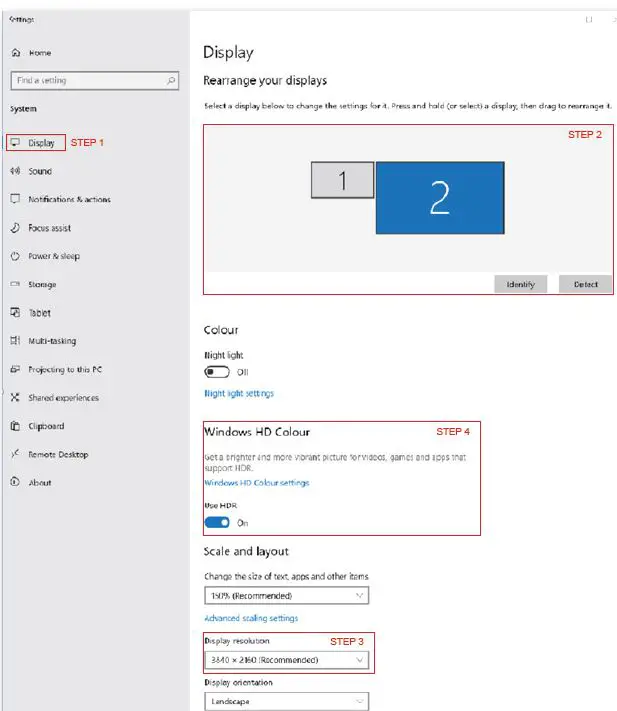
Task: Click the Clipboard icon
Action: pos(15,426)
